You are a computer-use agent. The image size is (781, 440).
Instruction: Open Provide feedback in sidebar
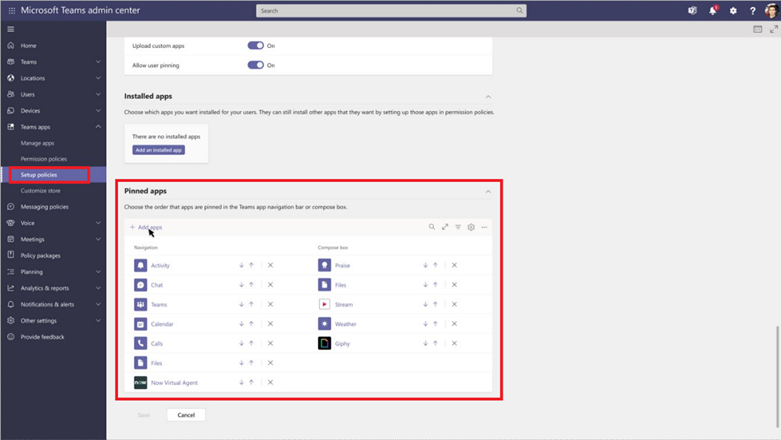pyautogui.click(x=42, y=337)
